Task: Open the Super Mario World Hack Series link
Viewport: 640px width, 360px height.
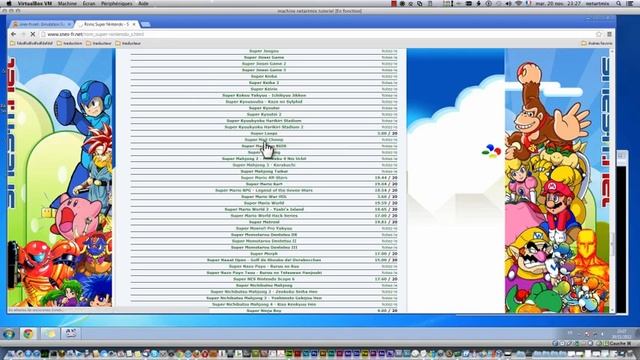Action: [264, 216]
